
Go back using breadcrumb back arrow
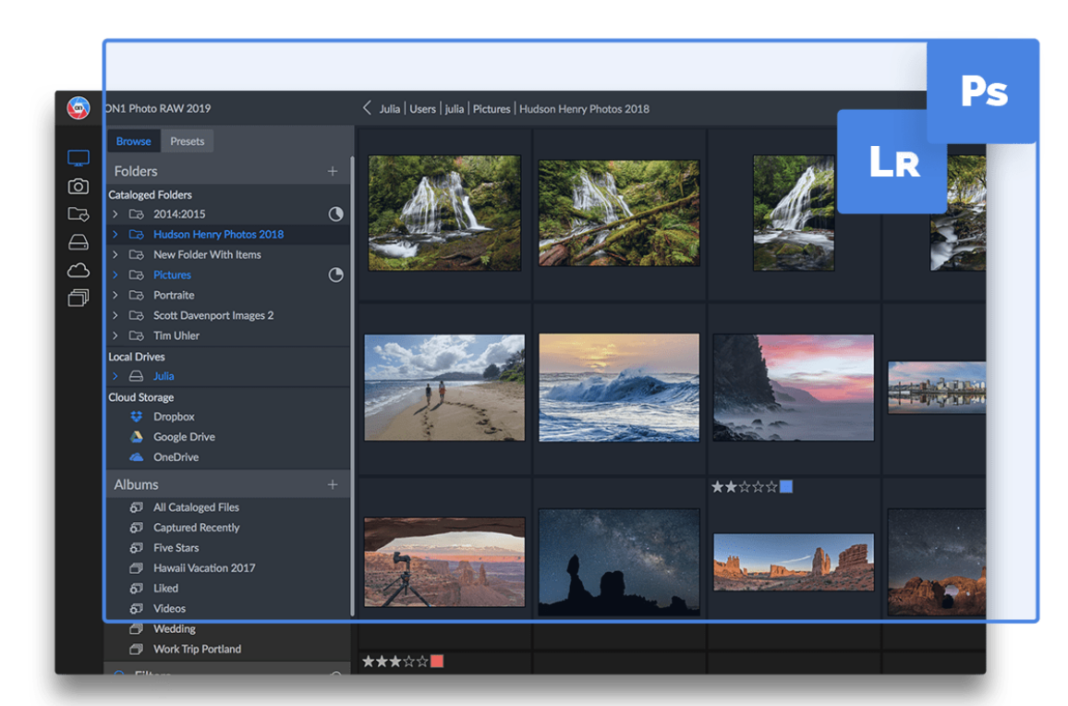[367, 108]
